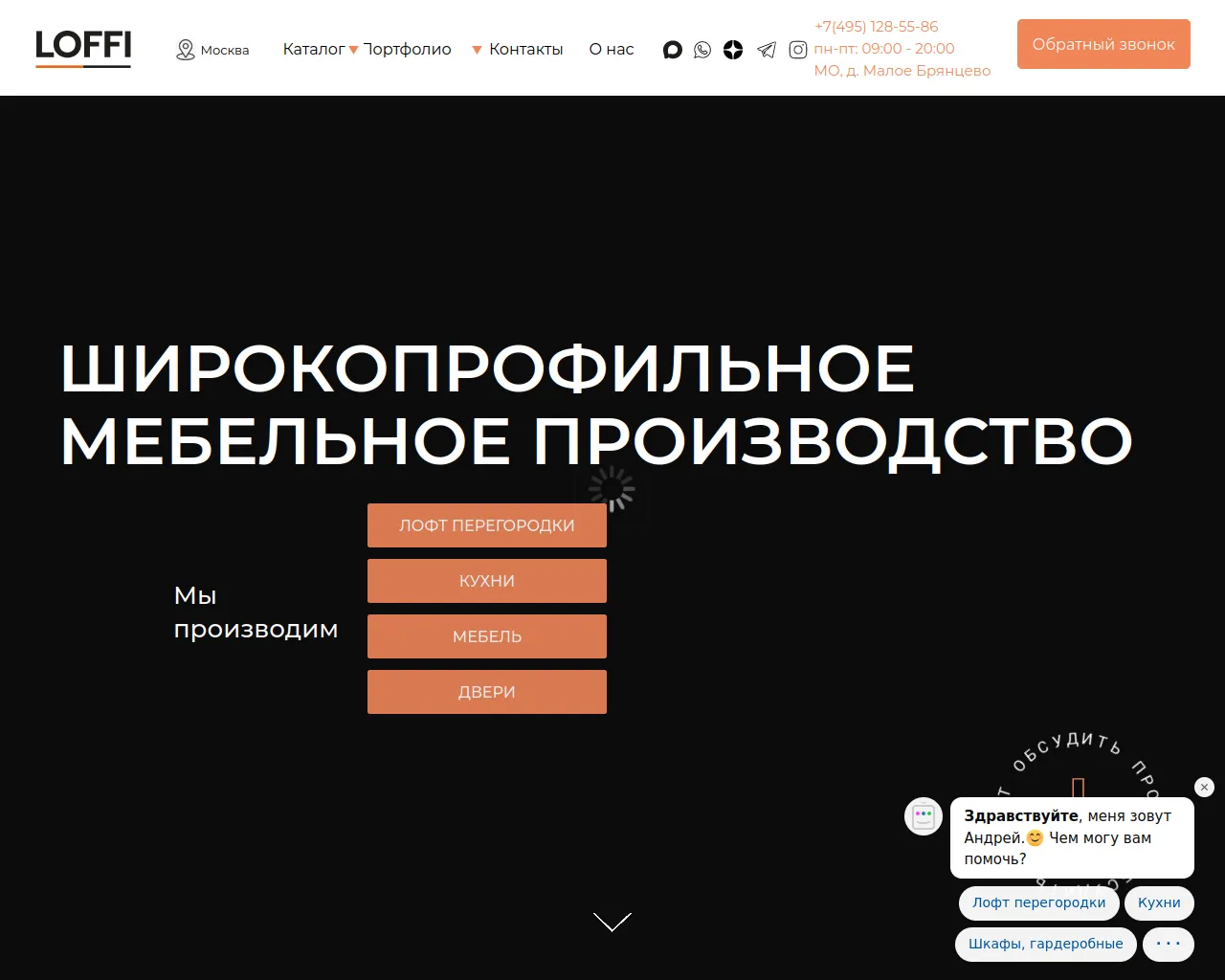Click the round compass-style social icon
1225x980 pixels.
(733, 50)
